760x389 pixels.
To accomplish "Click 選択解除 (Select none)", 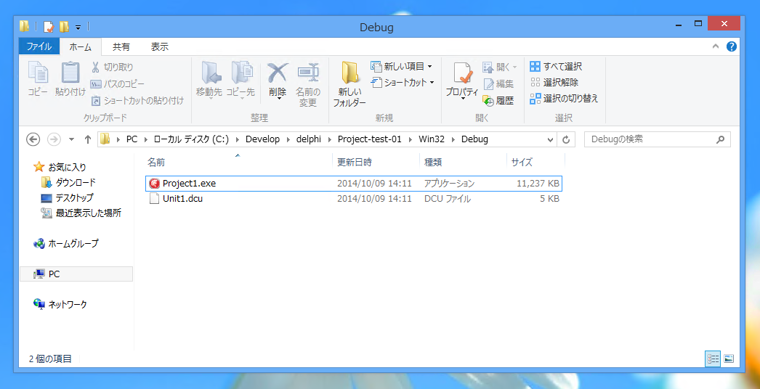I will [x=554, y=82].
